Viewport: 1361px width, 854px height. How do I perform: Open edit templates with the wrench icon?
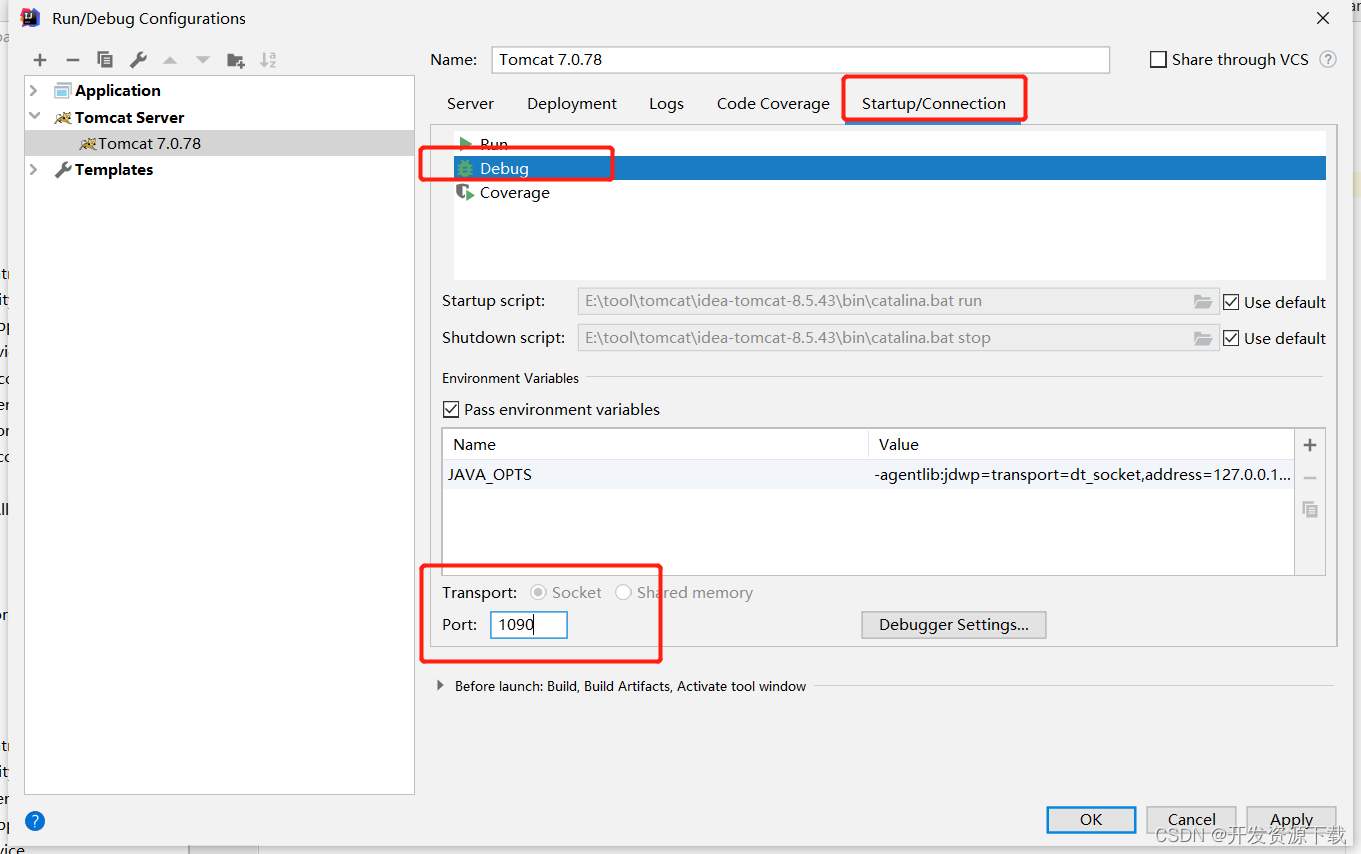(137, 60)
